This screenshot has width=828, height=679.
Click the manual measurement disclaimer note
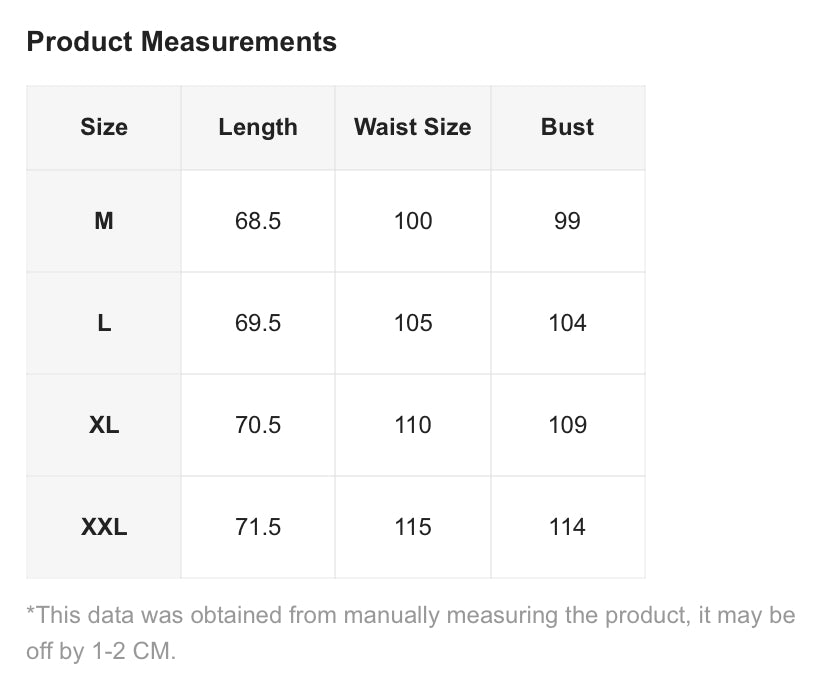[410, 633]
